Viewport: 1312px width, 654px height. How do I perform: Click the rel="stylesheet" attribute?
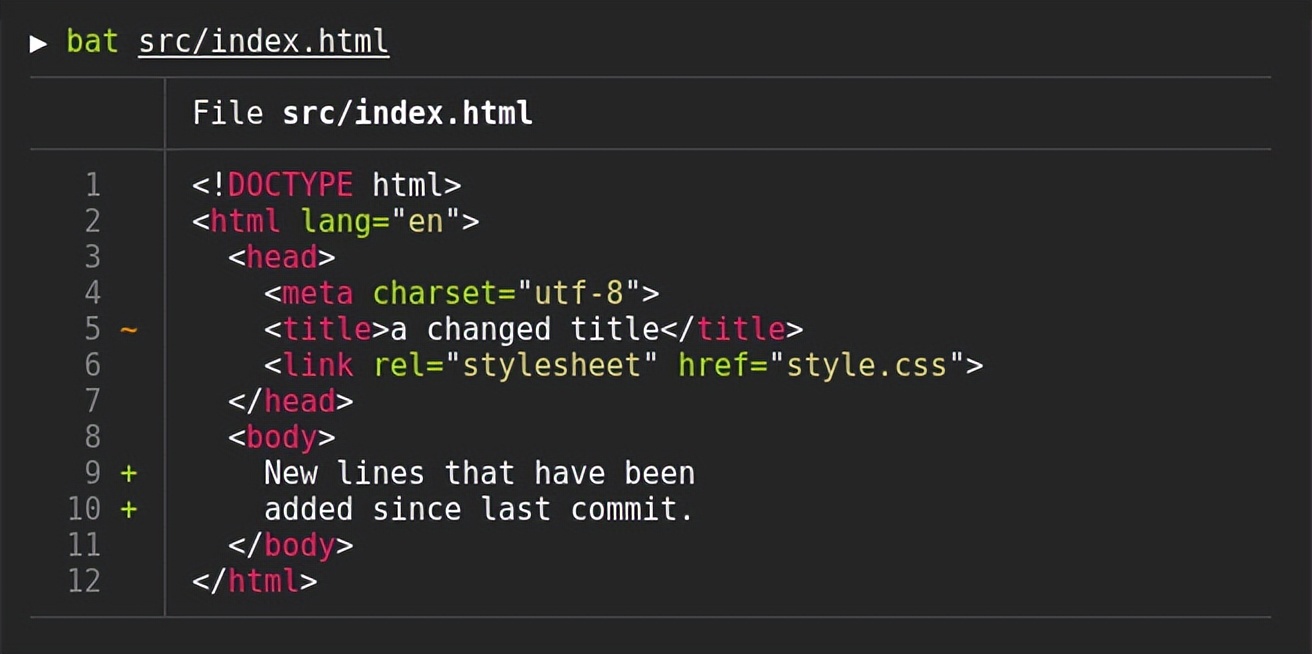click(x=515, y=365)
